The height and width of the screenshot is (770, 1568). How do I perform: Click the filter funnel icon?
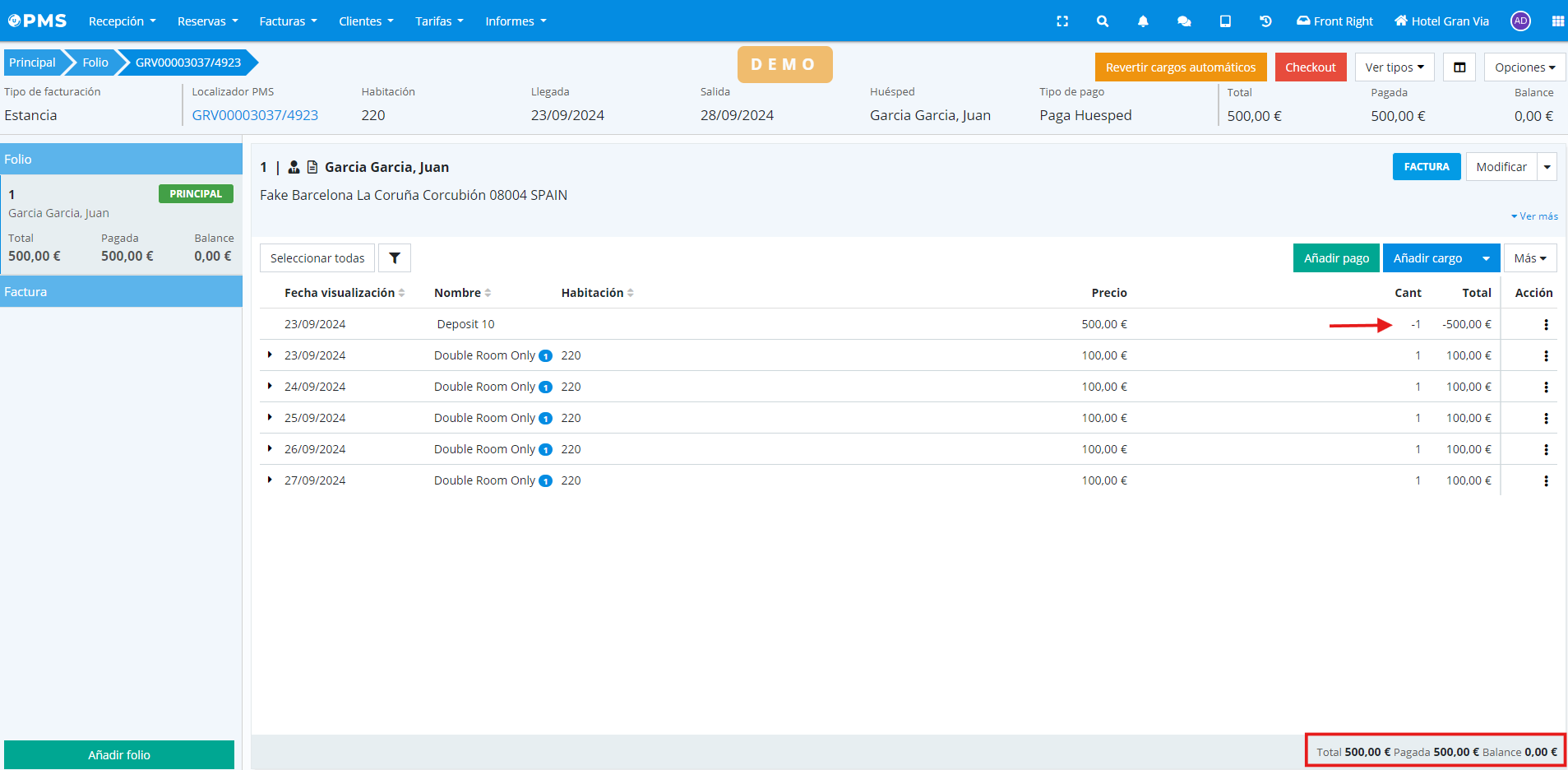pos(395,258)
